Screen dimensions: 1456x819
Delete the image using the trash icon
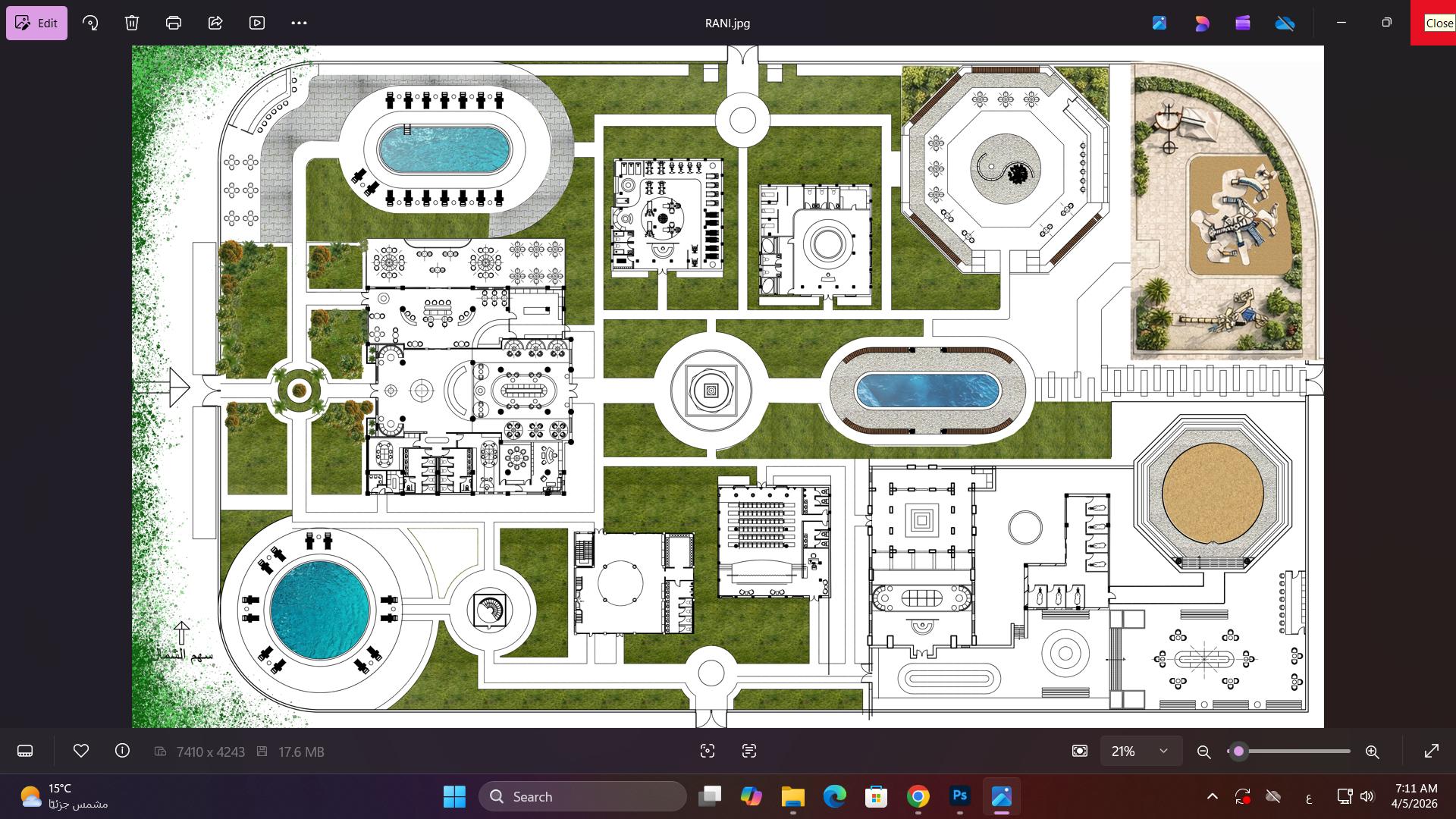[132, 23]
